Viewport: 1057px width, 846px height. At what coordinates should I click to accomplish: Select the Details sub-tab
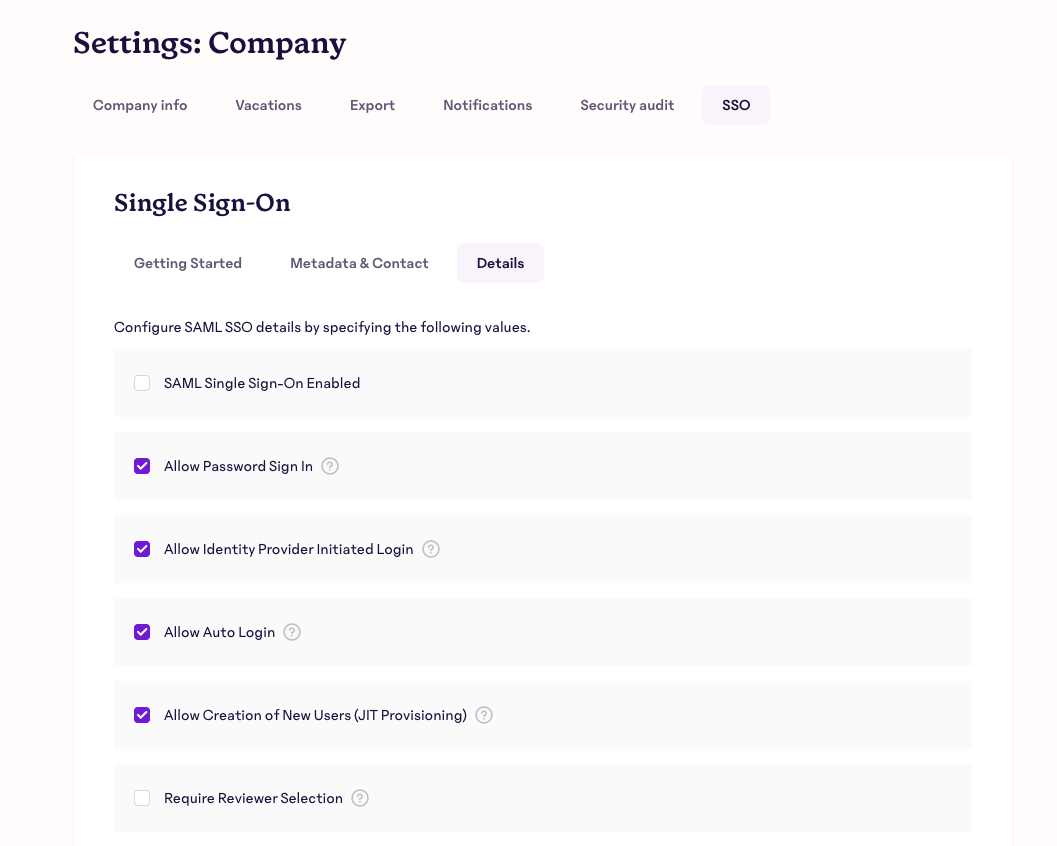click(x=500, y=263)
